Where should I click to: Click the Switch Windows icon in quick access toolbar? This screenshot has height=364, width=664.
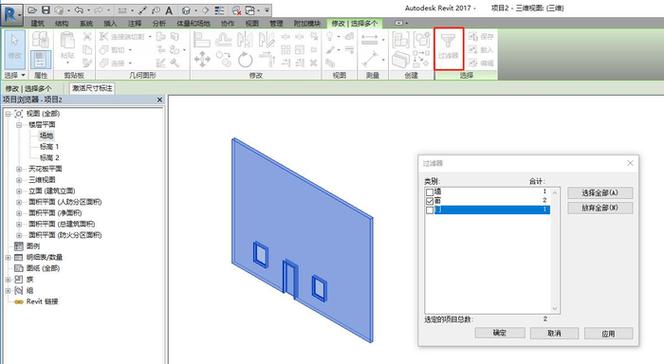pos(250,10)
